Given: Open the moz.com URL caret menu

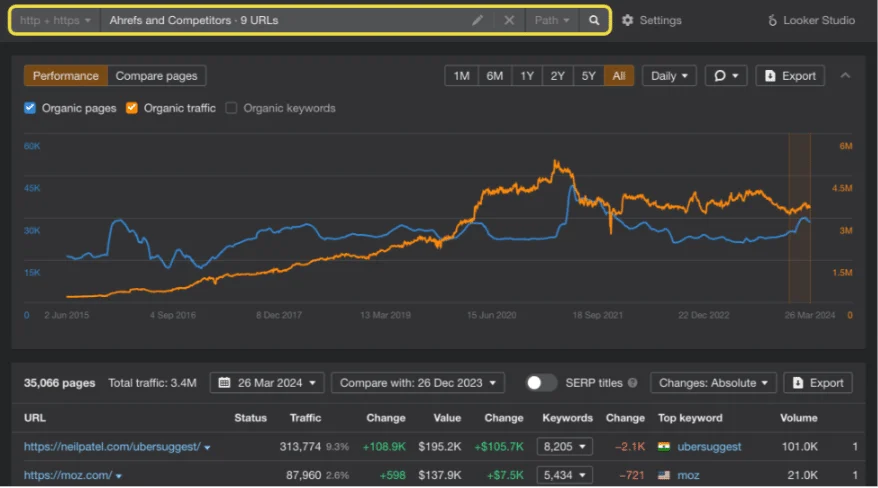Looking at the screenshot, I should pos(119,476).
